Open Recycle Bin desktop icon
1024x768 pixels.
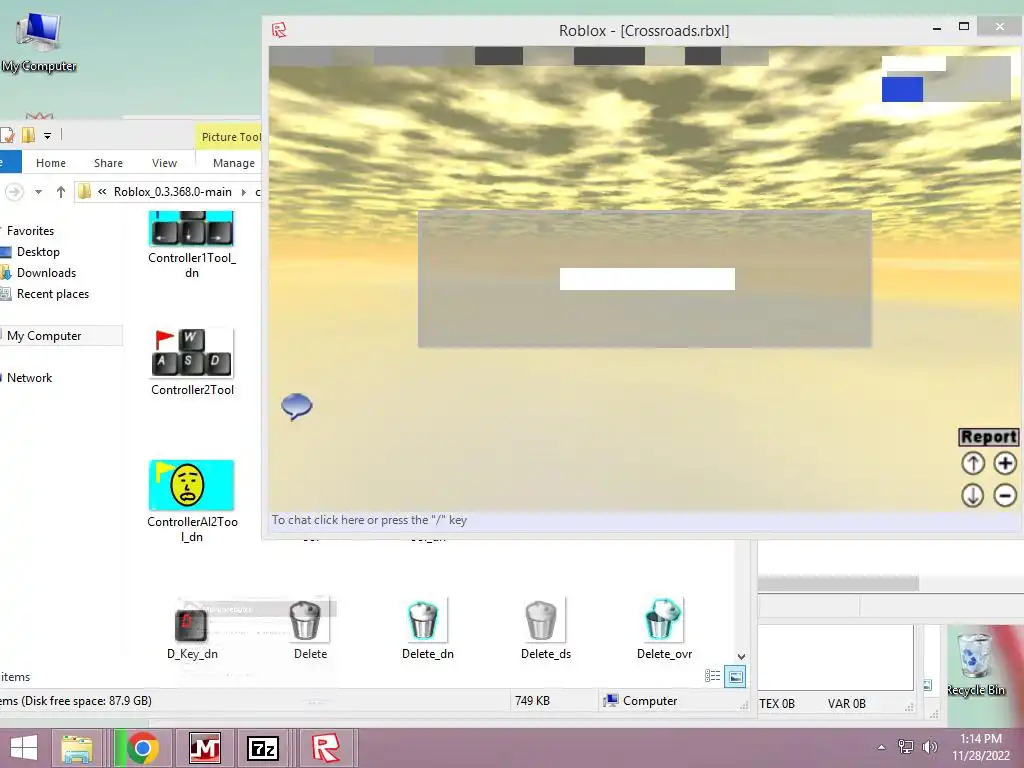coord(976,663)
